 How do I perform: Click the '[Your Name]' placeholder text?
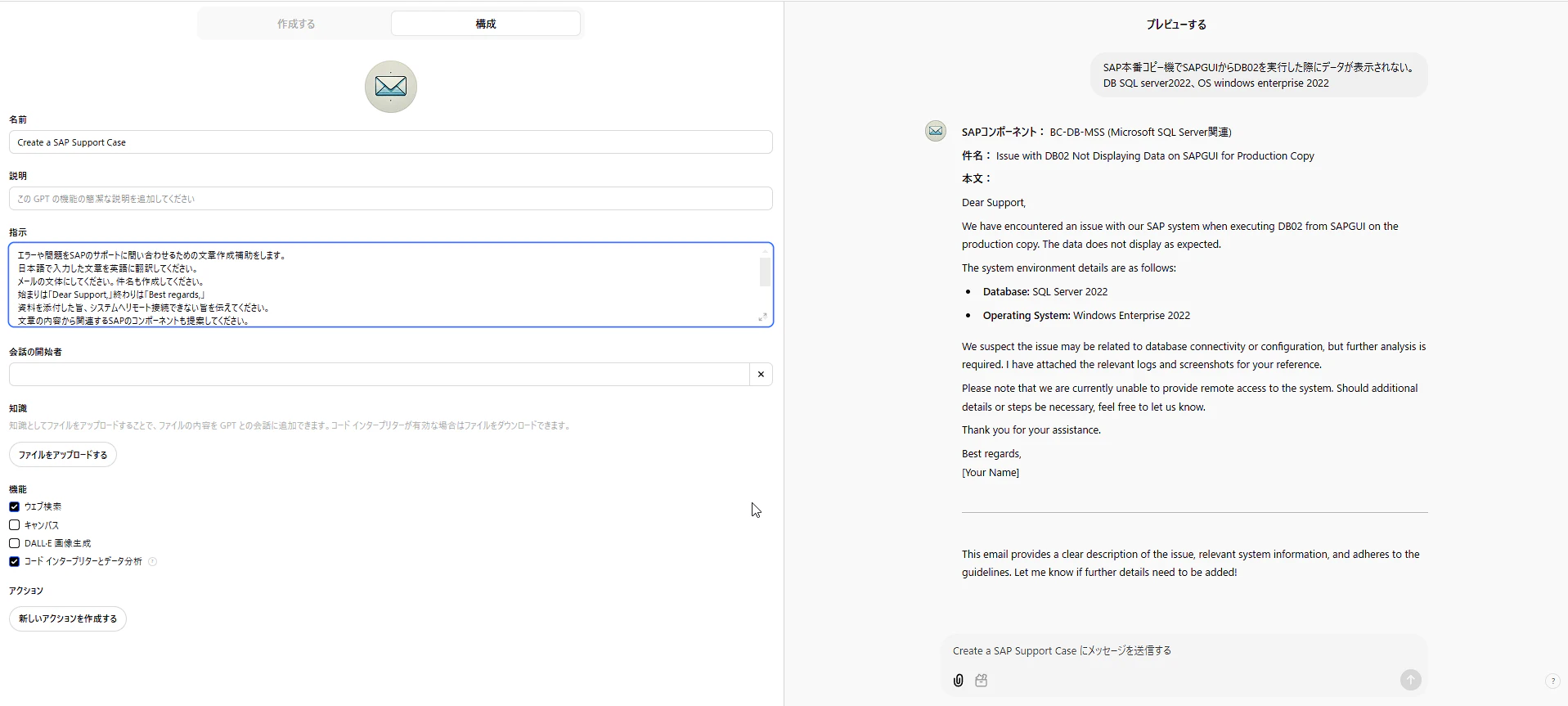(991, 473)
